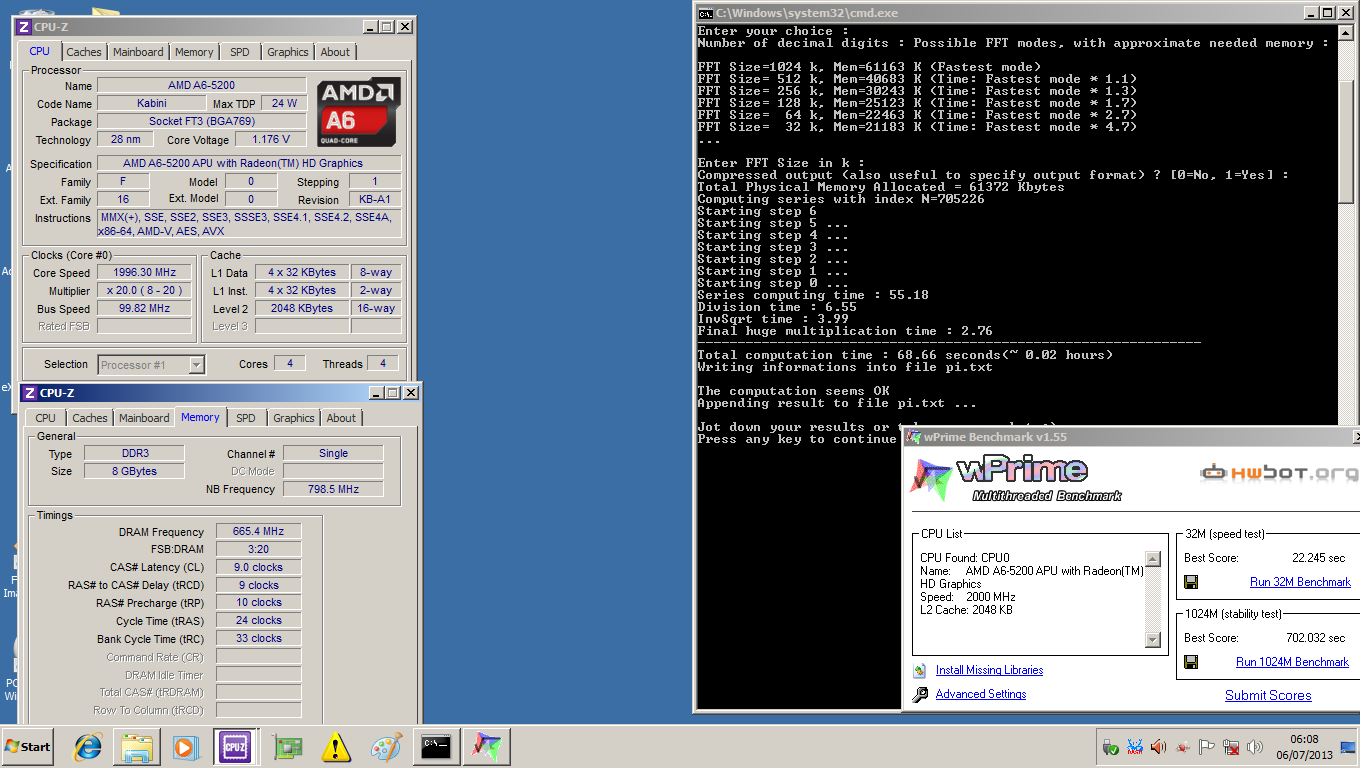Click CAS# Latency value 9.0 clocks
This screenshot has height=768, width=1360.
tap(258, 567)
